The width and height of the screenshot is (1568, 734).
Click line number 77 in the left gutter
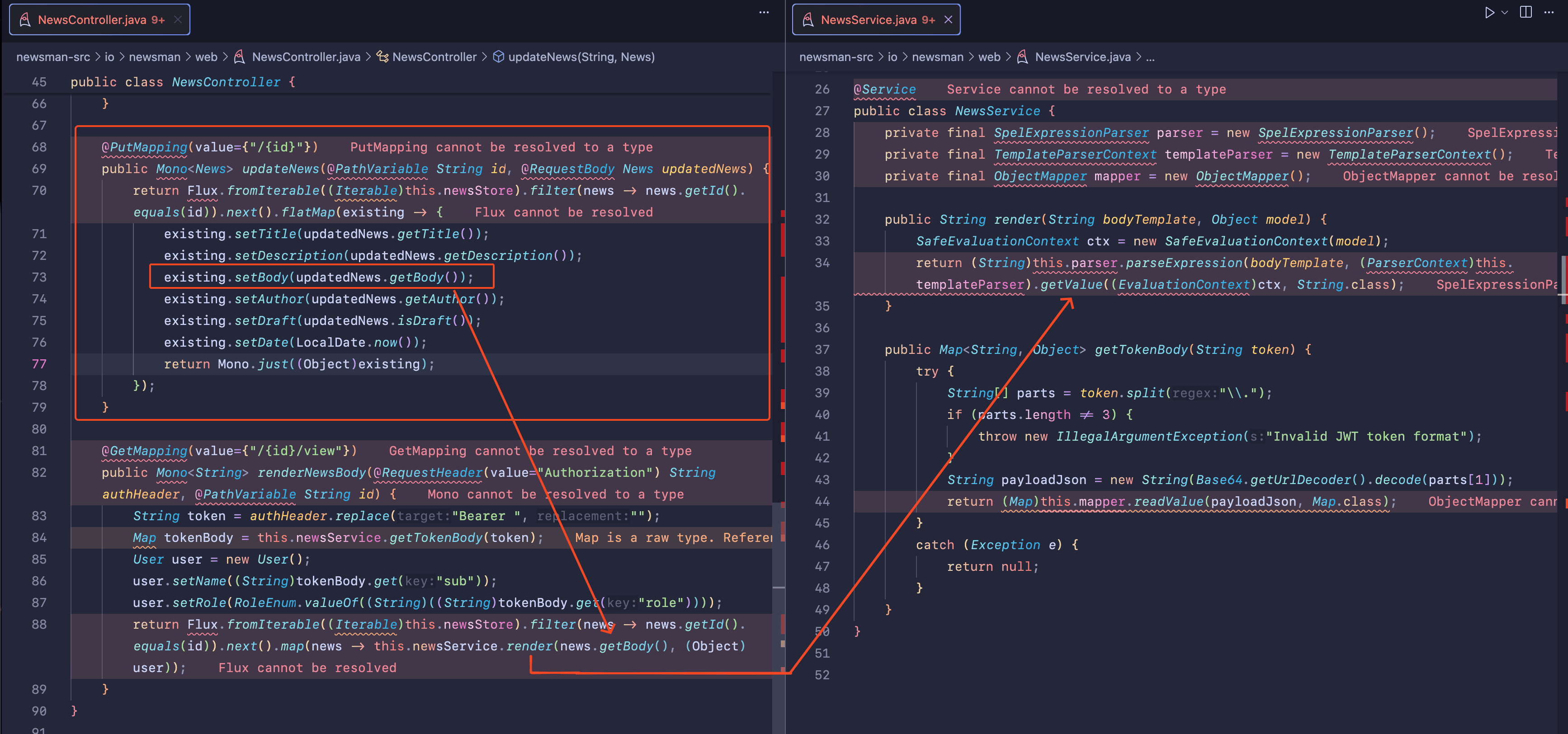tap(39, 364)
